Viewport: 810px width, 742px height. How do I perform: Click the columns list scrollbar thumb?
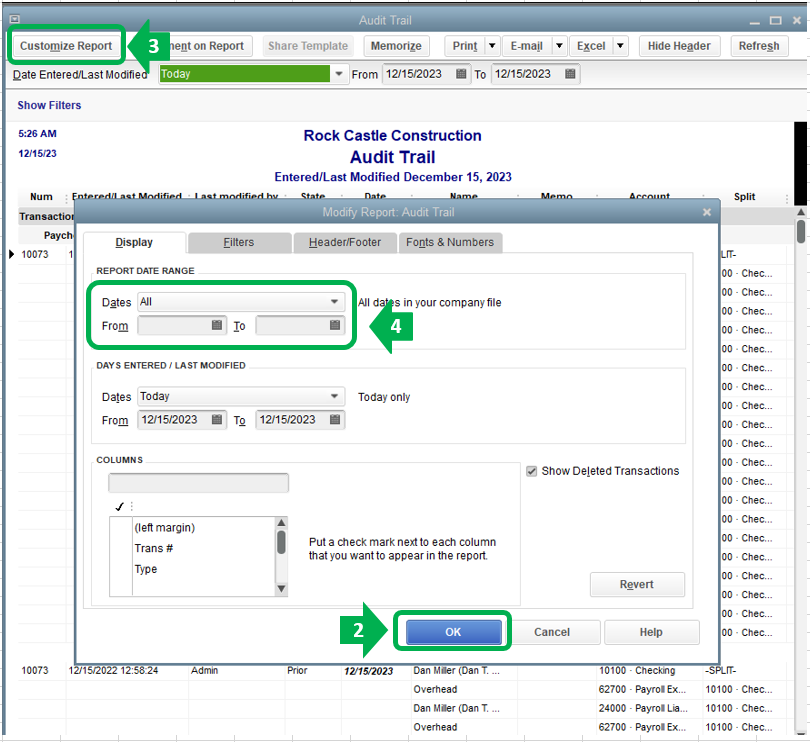tap(281, 542)
